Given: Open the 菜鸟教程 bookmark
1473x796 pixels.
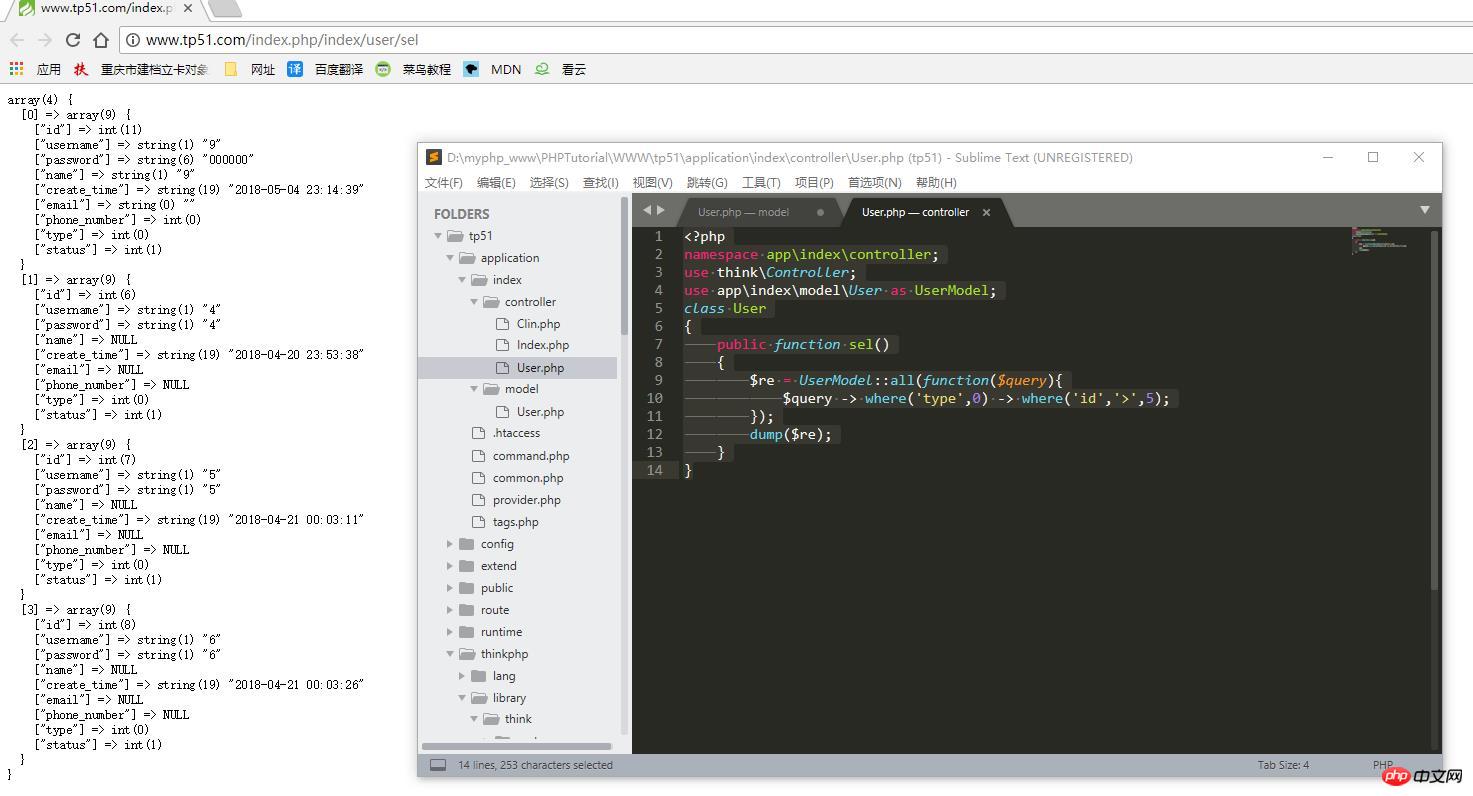Looking at the screenshot, I should (x=414, y=69).
